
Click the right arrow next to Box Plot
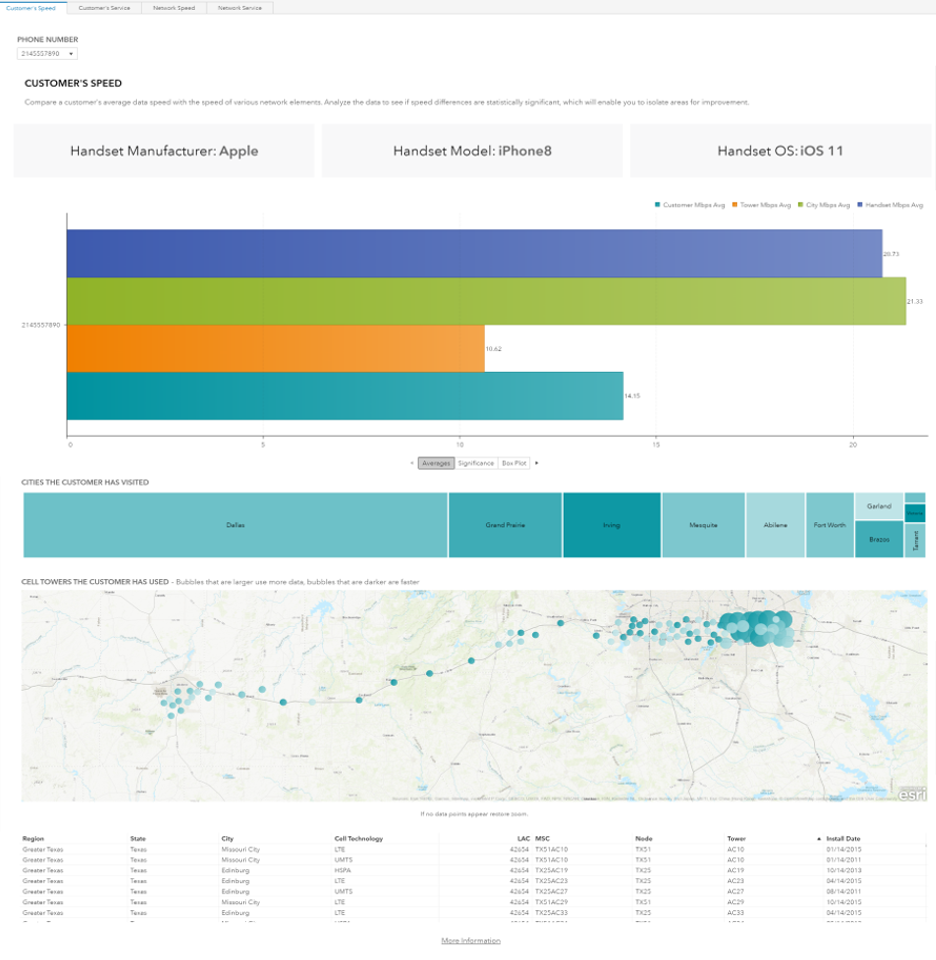point(537,463)
